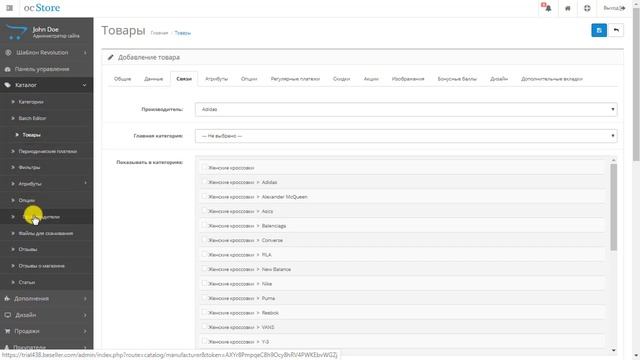
Task: Check Женские кроссовки > Asics category
Action: [204, 211]
